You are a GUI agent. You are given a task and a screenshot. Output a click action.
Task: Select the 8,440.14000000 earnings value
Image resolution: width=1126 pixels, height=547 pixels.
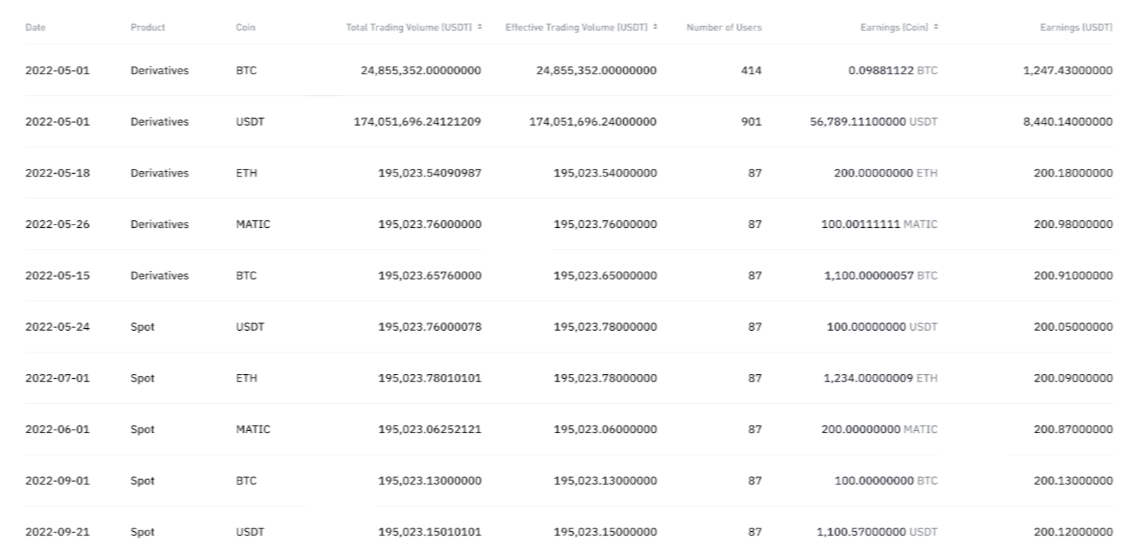click(1067, 122)
